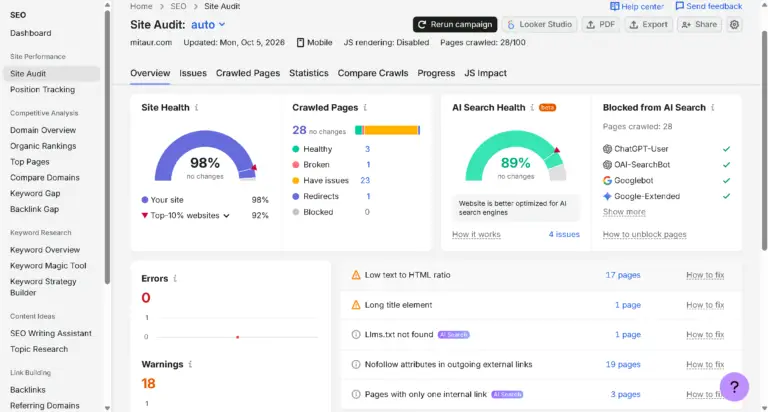Click the Export button
The width and height of the screenshot is (768, 412).
[648, 24]
